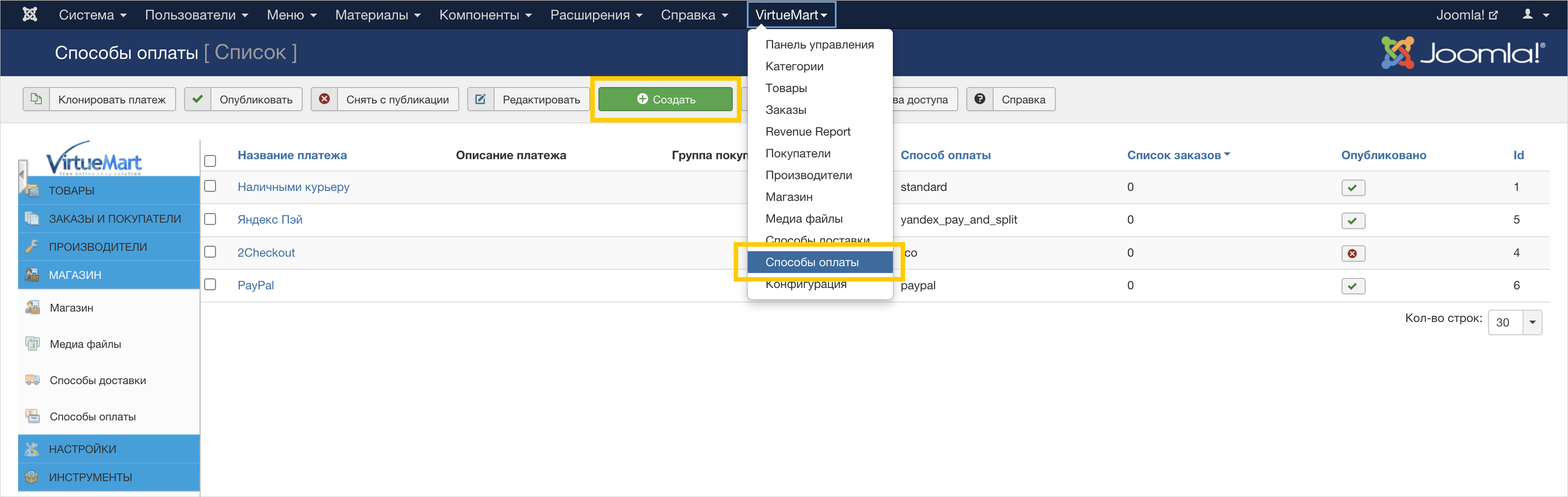Toggle the select-all header checkbox
Screen dimensions: 1568x497
click(211, 161)
